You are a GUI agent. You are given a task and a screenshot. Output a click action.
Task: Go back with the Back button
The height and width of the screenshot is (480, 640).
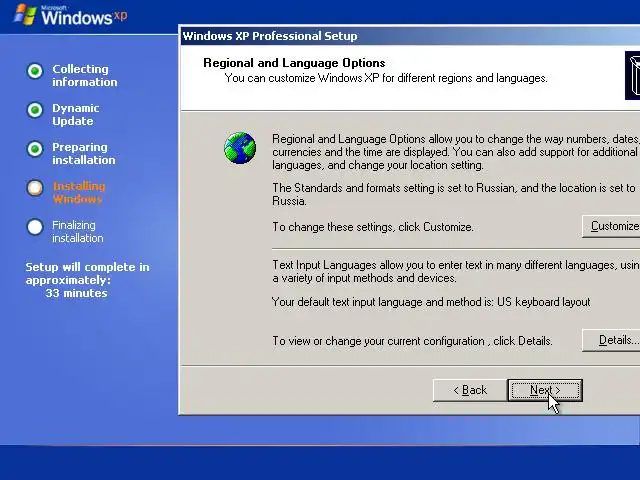point(470,390)
